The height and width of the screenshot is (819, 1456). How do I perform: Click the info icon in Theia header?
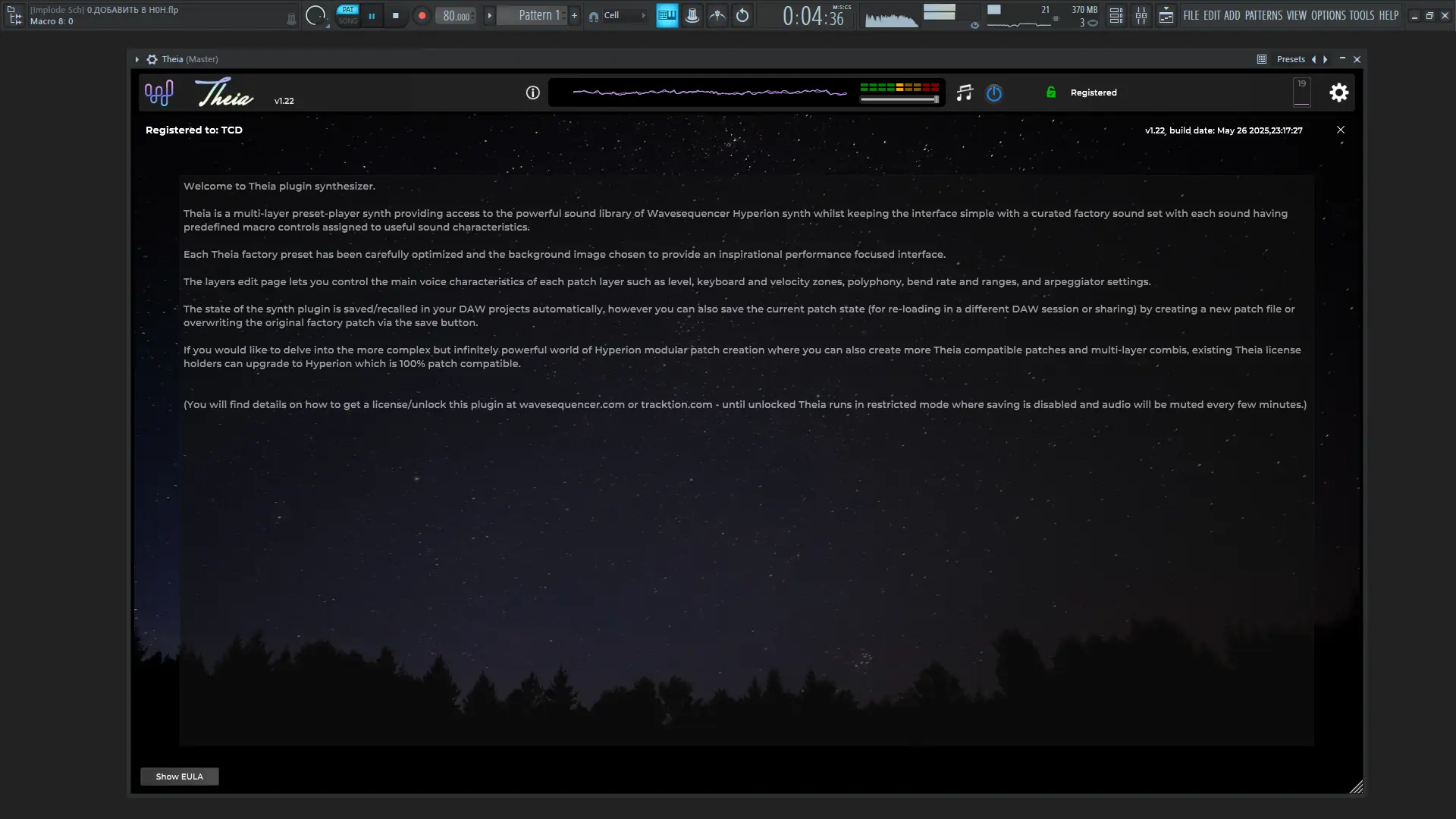coord(533,93)
